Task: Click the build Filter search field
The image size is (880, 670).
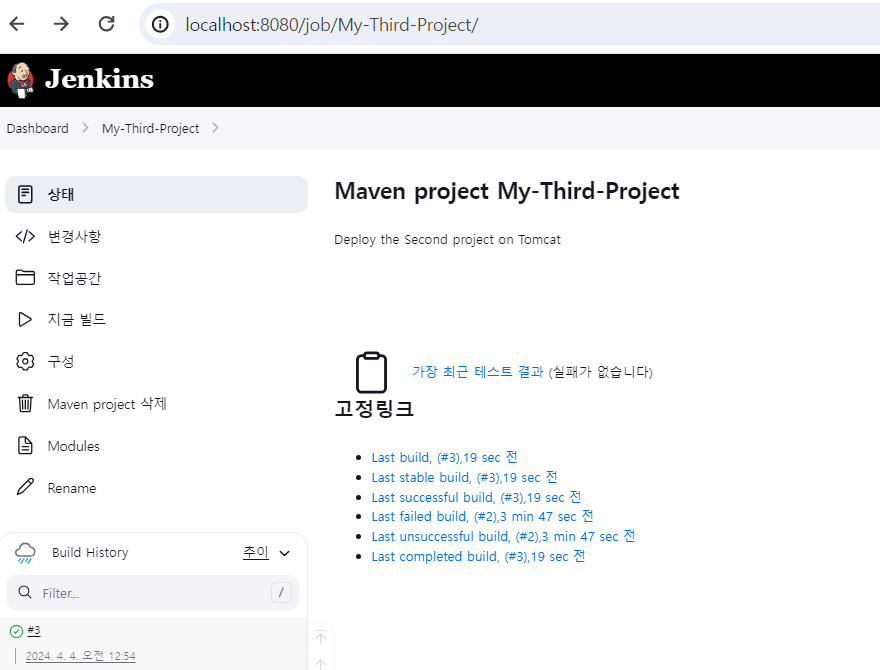Action: pos(153,593)
